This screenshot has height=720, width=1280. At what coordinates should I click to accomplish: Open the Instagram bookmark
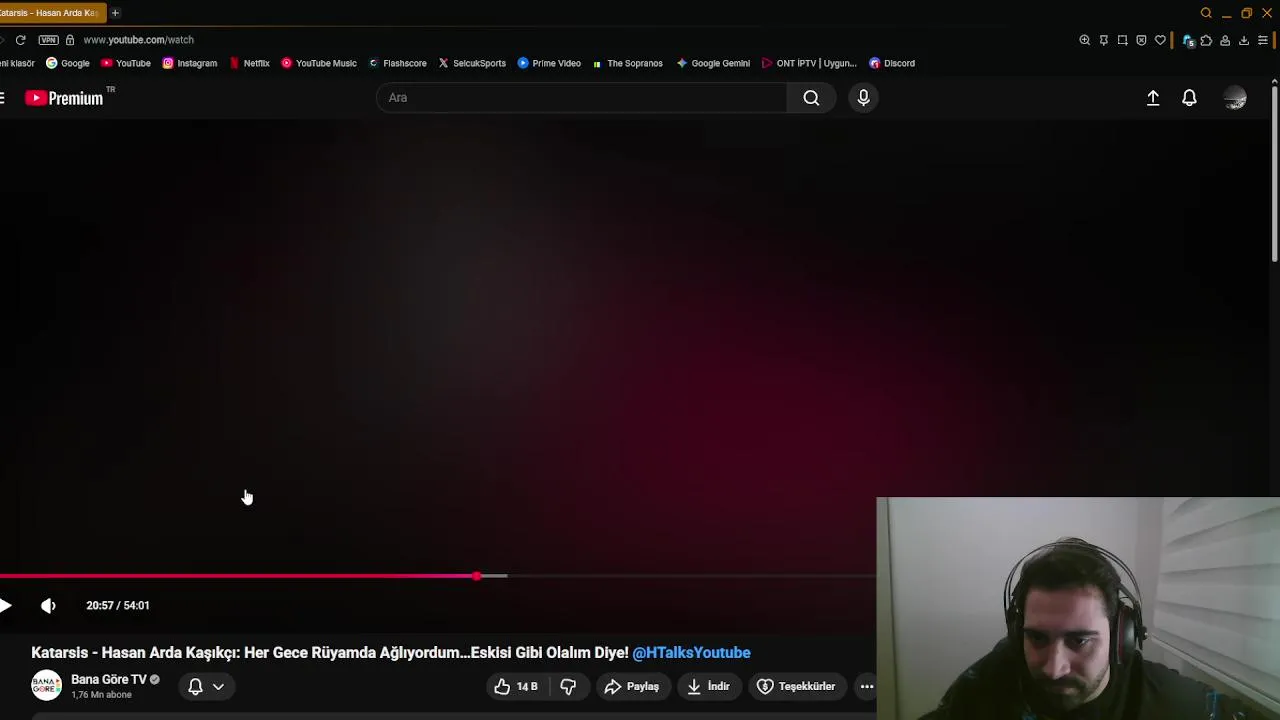pyautogui.click(x=190, y=63)
